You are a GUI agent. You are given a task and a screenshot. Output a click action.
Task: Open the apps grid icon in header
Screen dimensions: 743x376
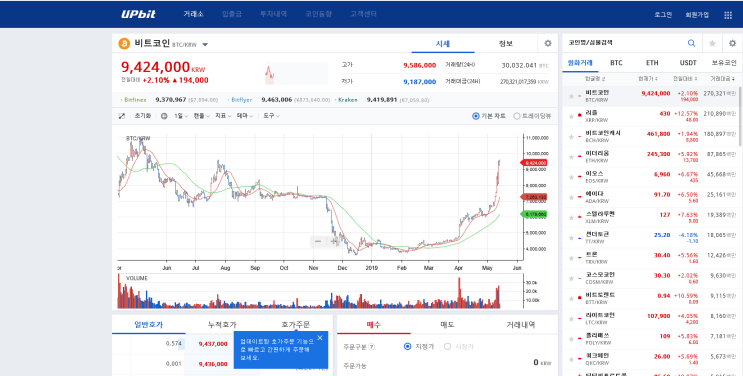tap(728, 15)
